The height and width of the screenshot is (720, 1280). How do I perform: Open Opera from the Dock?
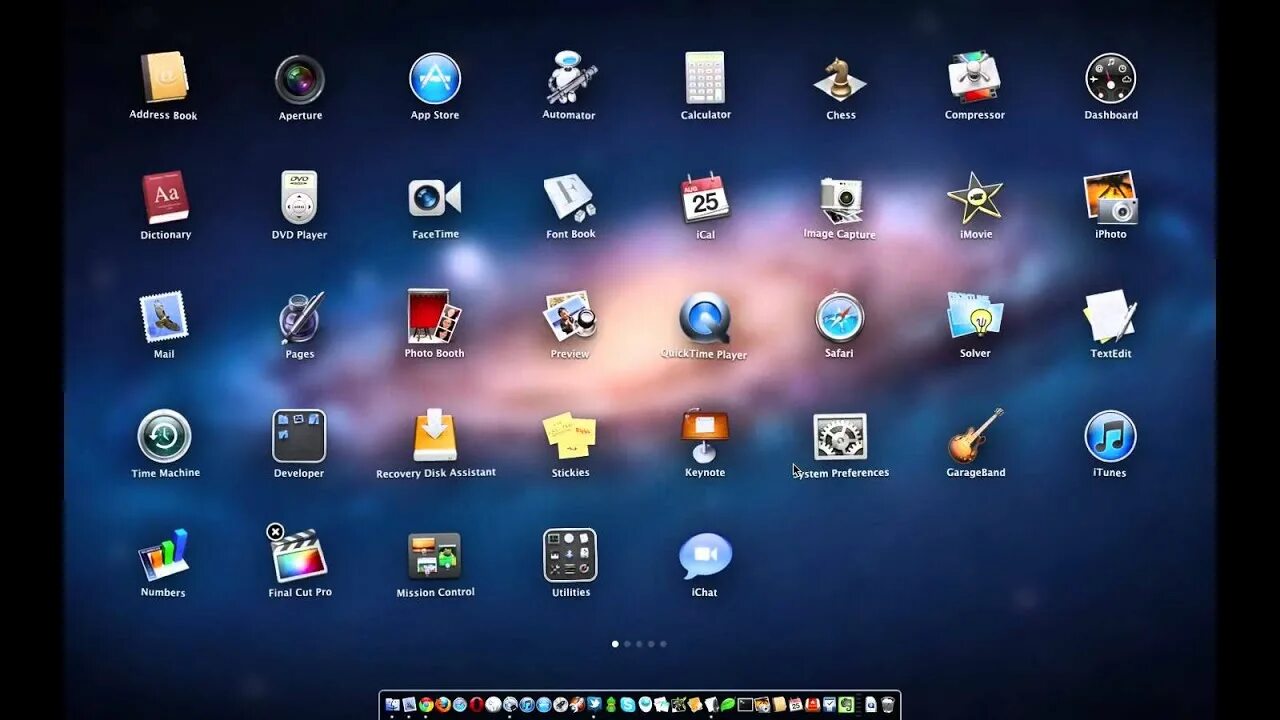(x=477, y=705)
